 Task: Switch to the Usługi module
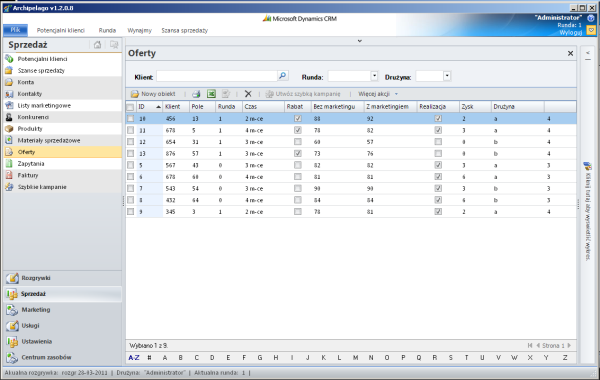click(x=62, y=326)
